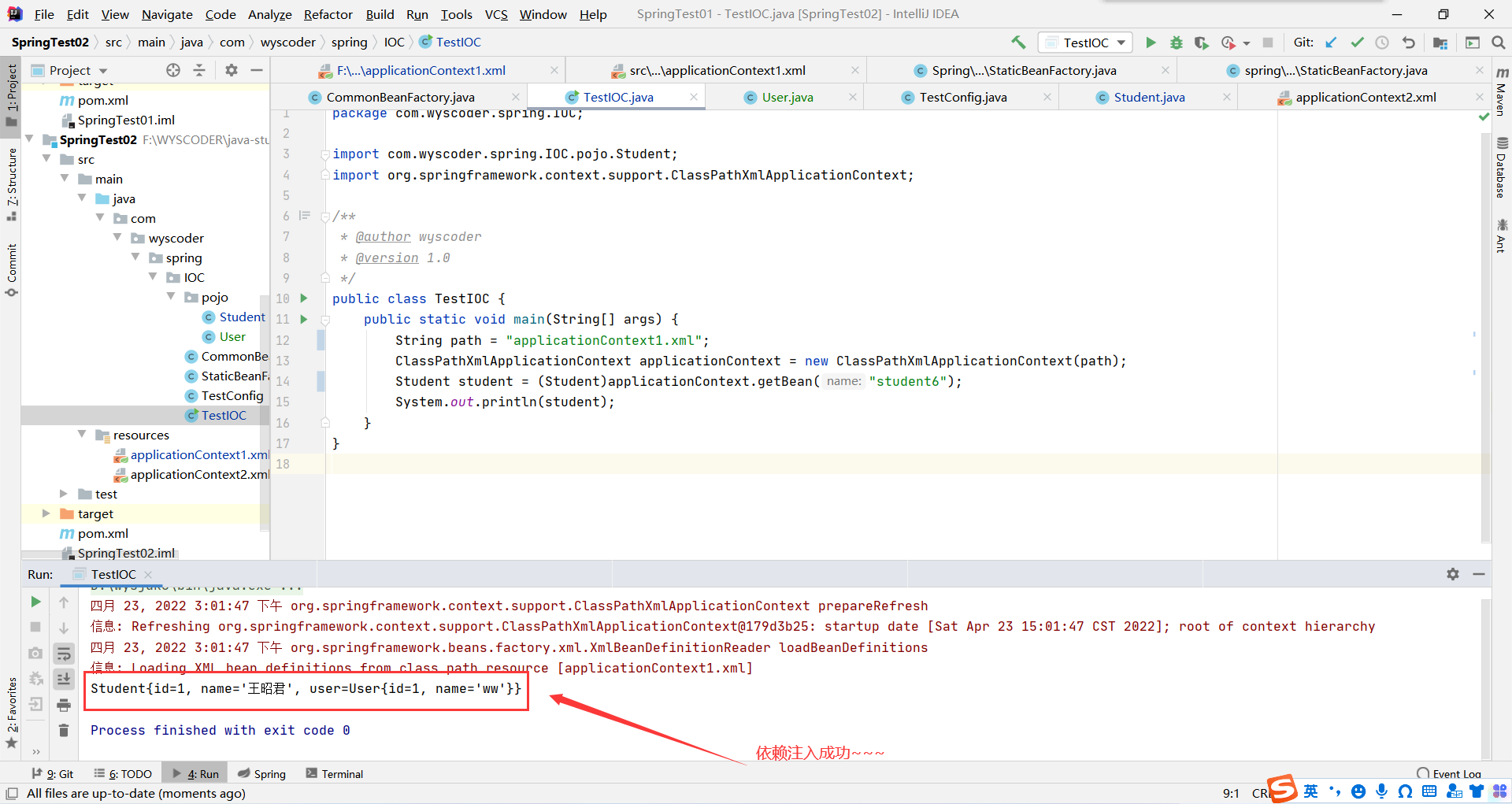
Task: Click run gutter icon beside class TestIOC
Action: (x=304, y=298)
